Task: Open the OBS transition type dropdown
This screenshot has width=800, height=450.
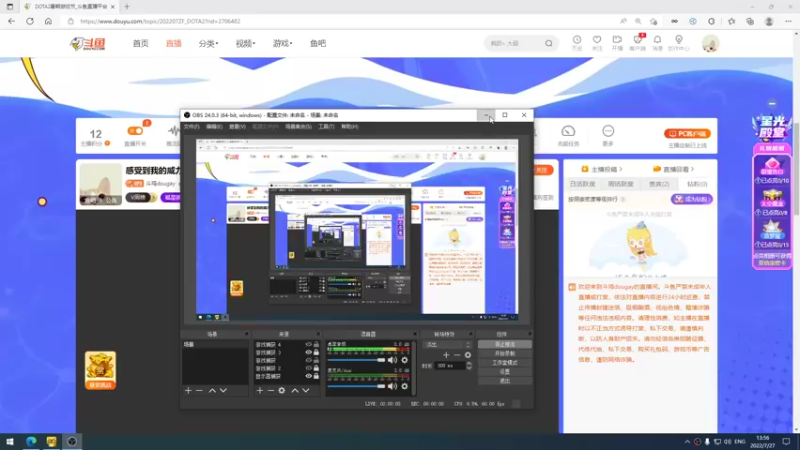Action: (x=447, y=345)
